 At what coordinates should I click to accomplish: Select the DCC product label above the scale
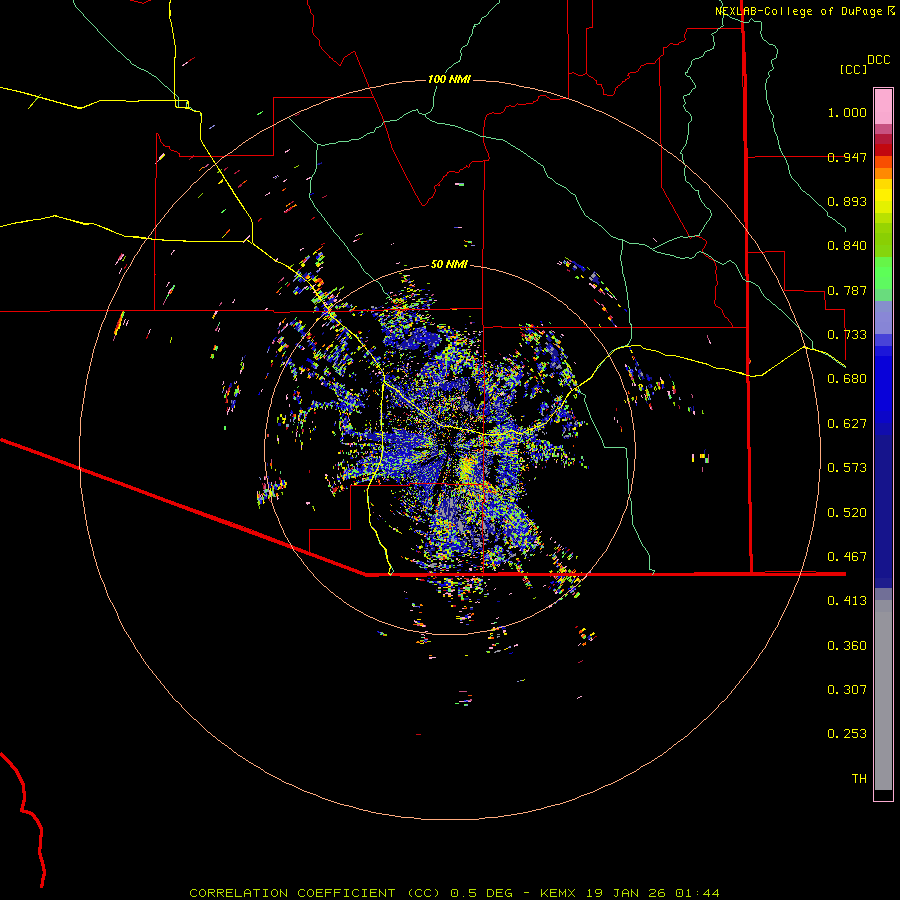point(878,60)
